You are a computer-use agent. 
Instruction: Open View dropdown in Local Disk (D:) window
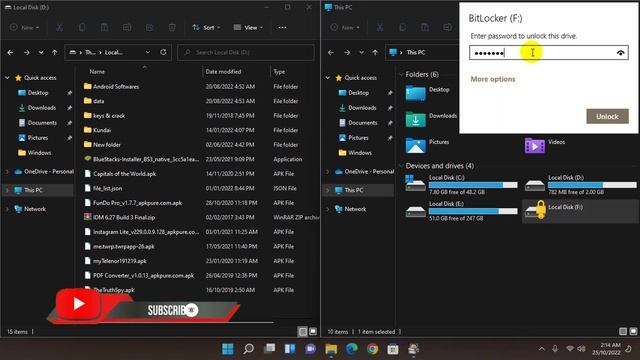click(248, 27)
